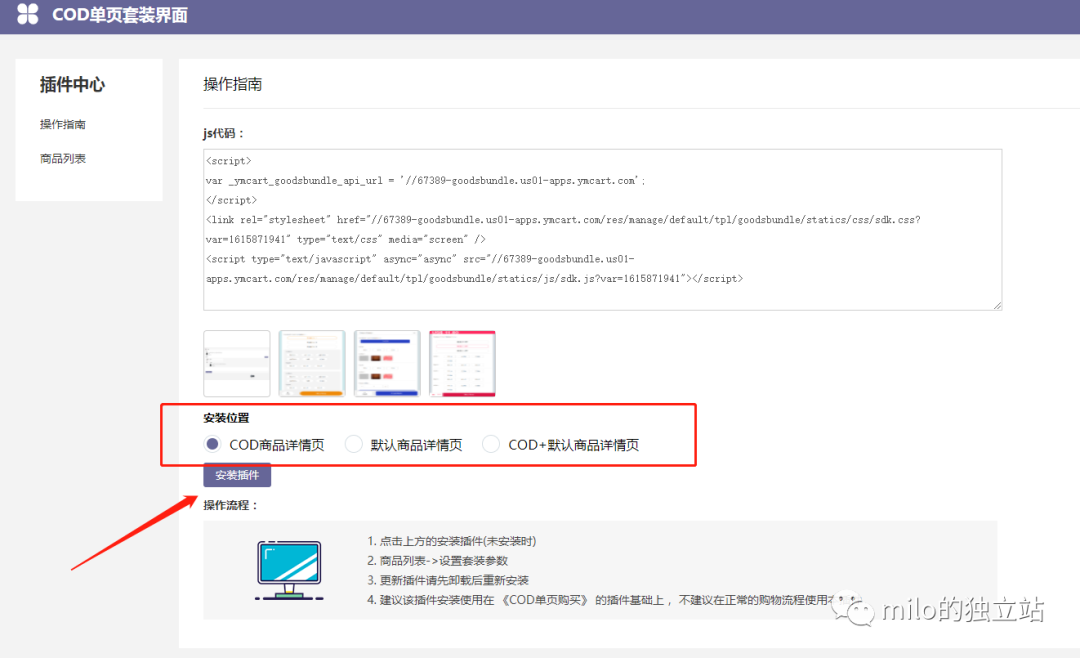
Task: Select the first white template thumbnail
Action: point(237,363)
